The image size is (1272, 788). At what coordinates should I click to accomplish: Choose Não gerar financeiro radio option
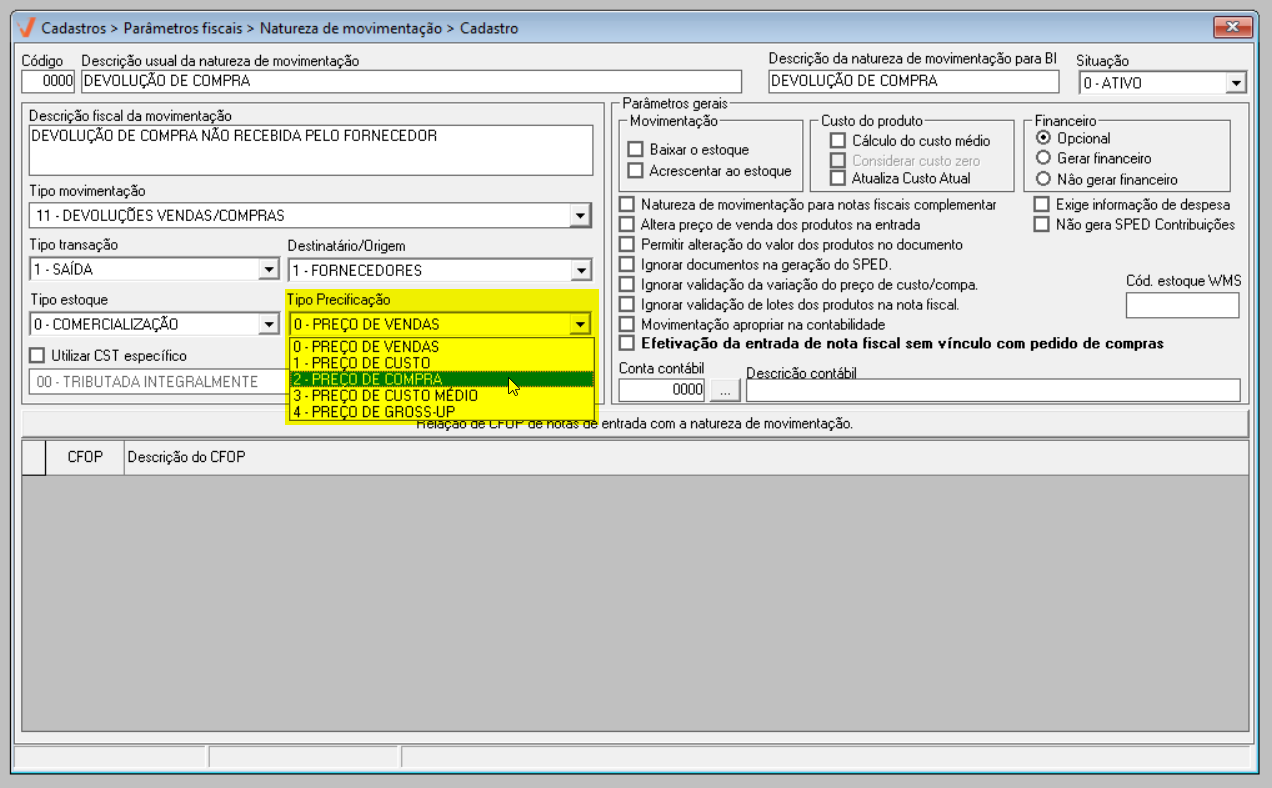pos(1044,179)
